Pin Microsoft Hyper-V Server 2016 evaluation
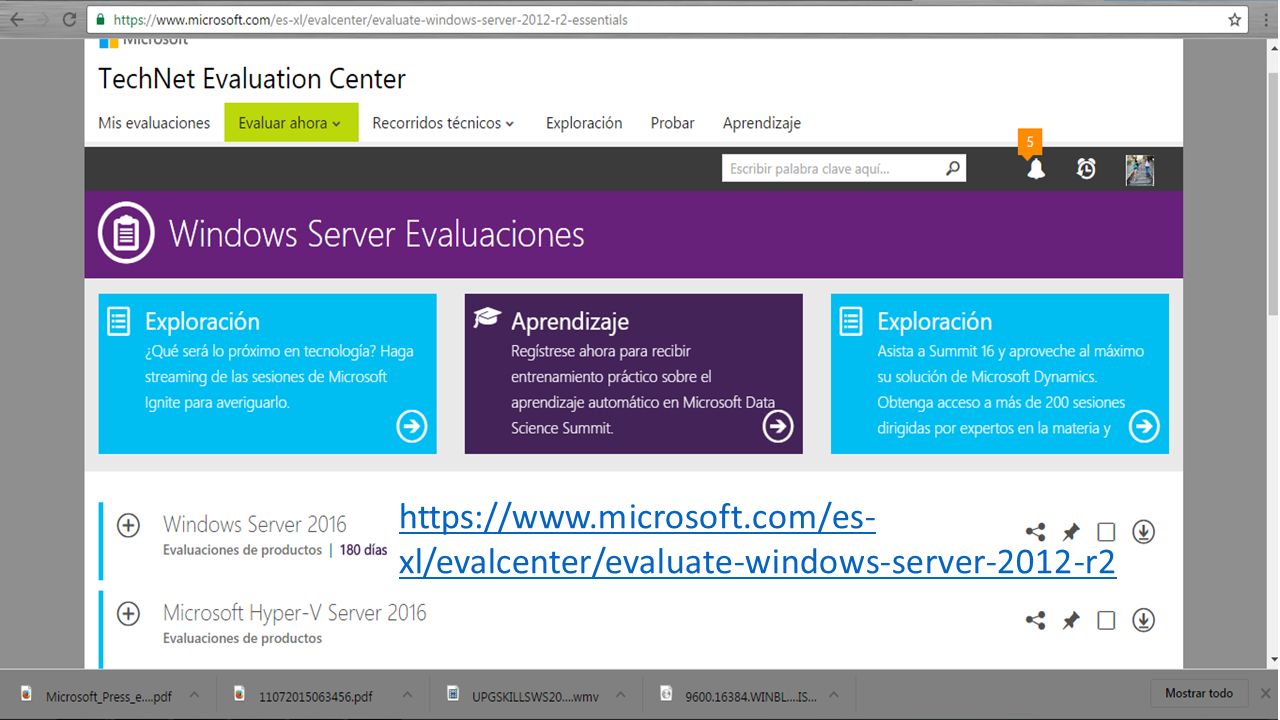The width and height of the screenshot is (1280, 720). 1071,620
